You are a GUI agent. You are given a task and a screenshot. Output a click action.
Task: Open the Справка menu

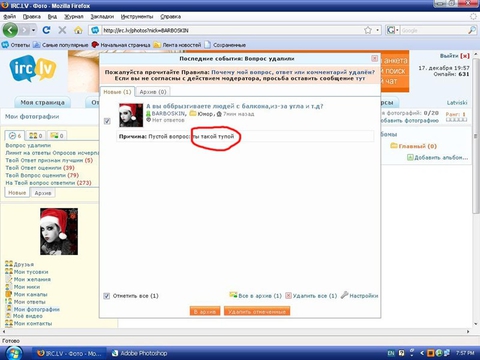[x=170, y=16]
